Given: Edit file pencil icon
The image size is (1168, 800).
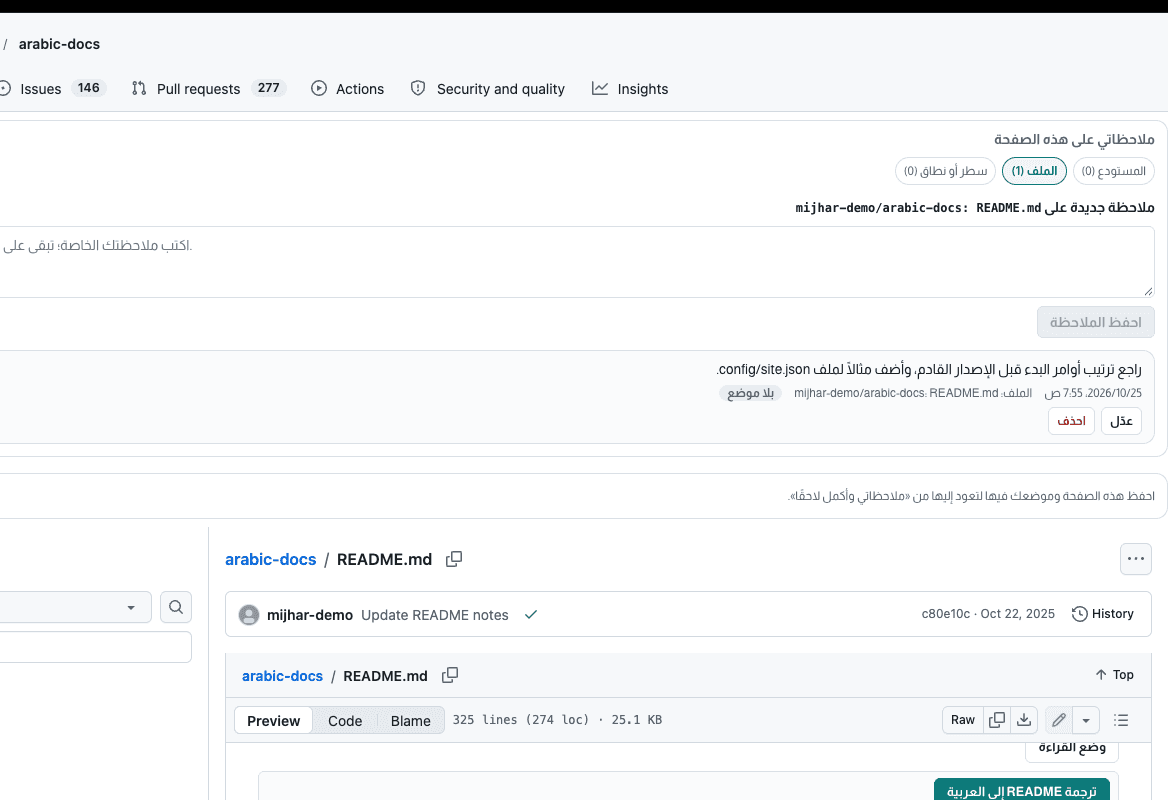Looking at the screenshot, I should pos(1058,720).
